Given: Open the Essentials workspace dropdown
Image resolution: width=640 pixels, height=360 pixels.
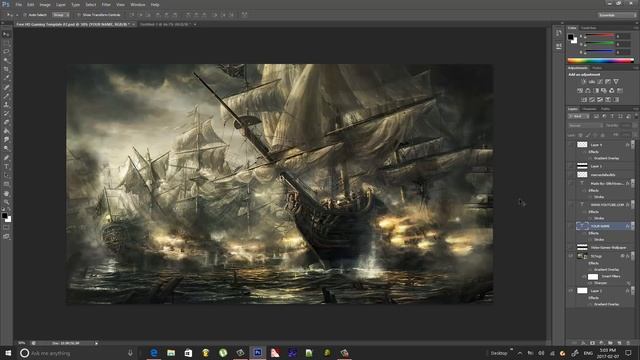Looking at the screenshot, I should click(x=617, y=15).
